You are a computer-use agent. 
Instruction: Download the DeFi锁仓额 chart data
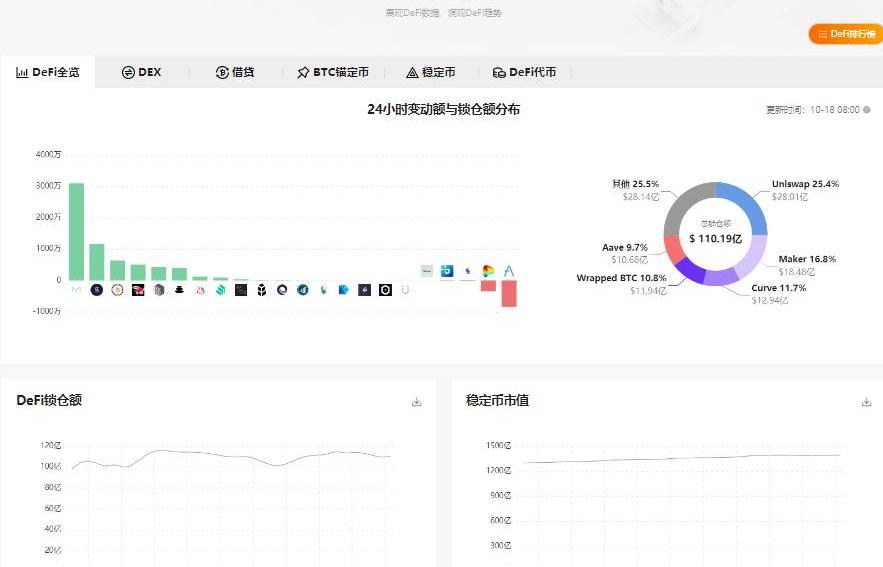(417, 402)
